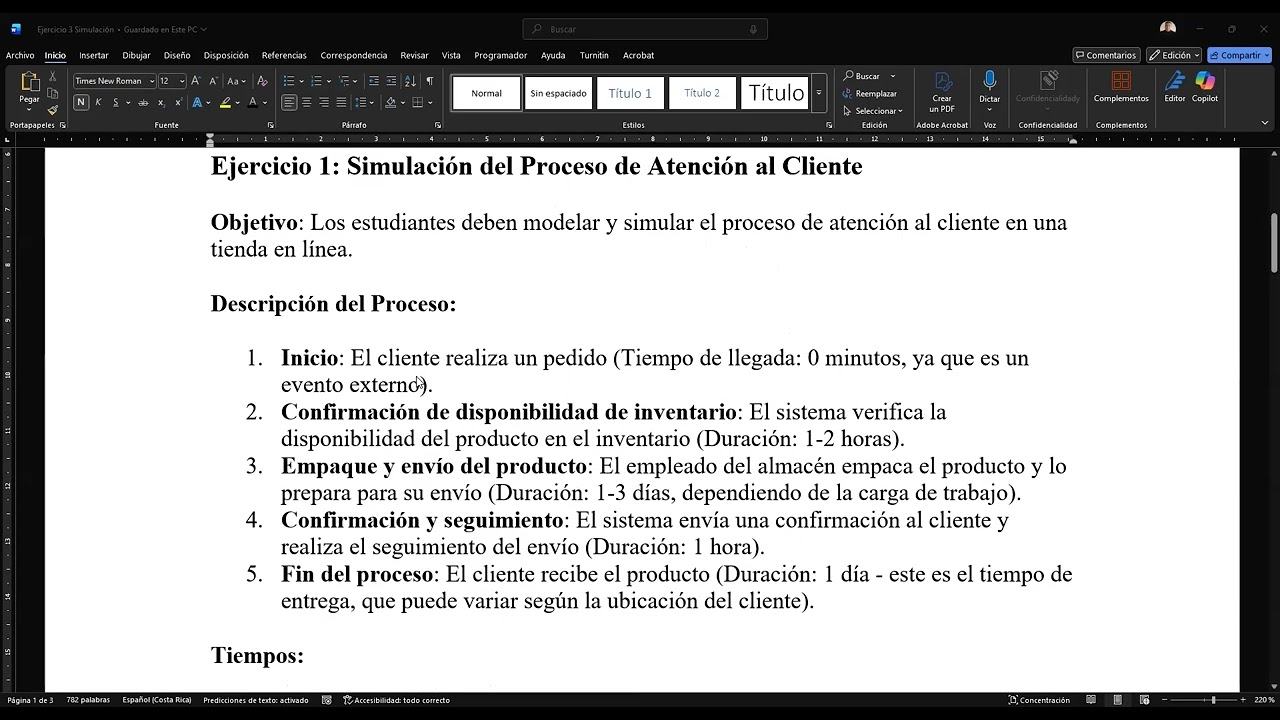This screenshot has height=720, width=1280.
Task: Click the multilevel list icon
Action: coord(344,81)
